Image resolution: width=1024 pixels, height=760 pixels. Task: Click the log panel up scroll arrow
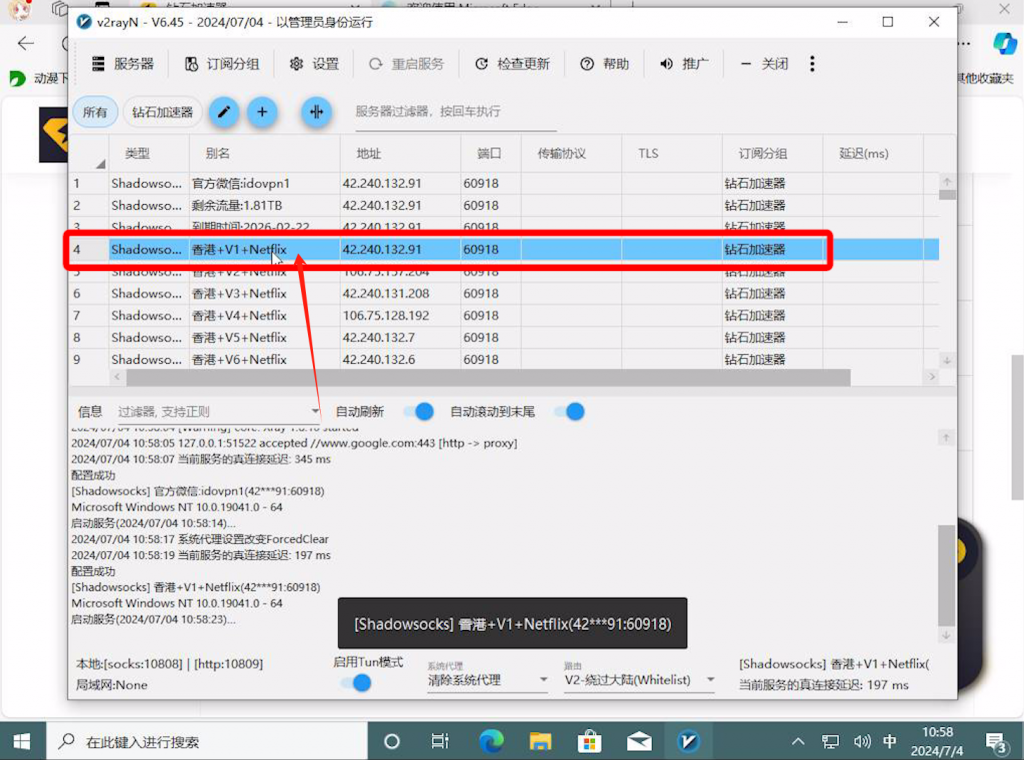click(946, 437)
